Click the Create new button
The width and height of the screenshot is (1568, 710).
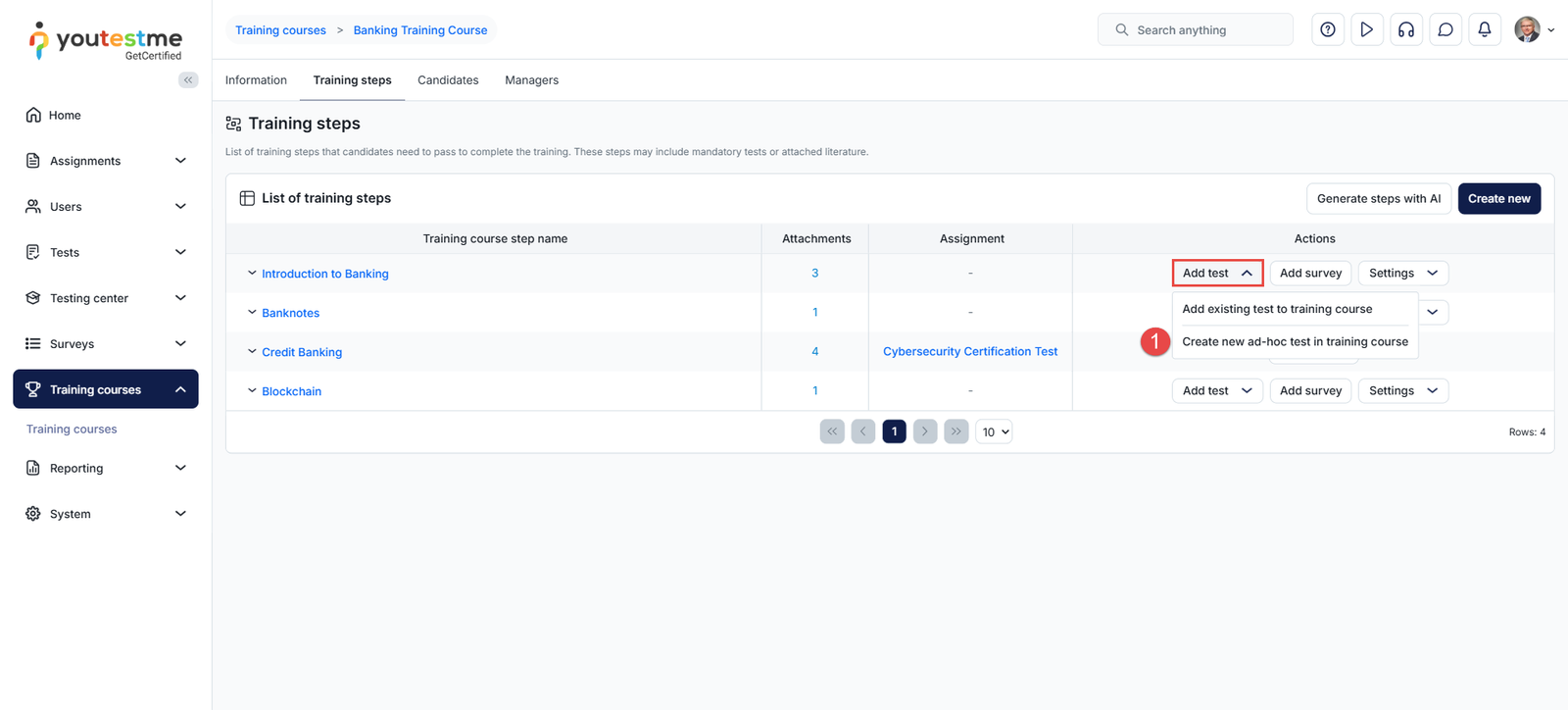pyautogui.click(x=1498, y=198)
